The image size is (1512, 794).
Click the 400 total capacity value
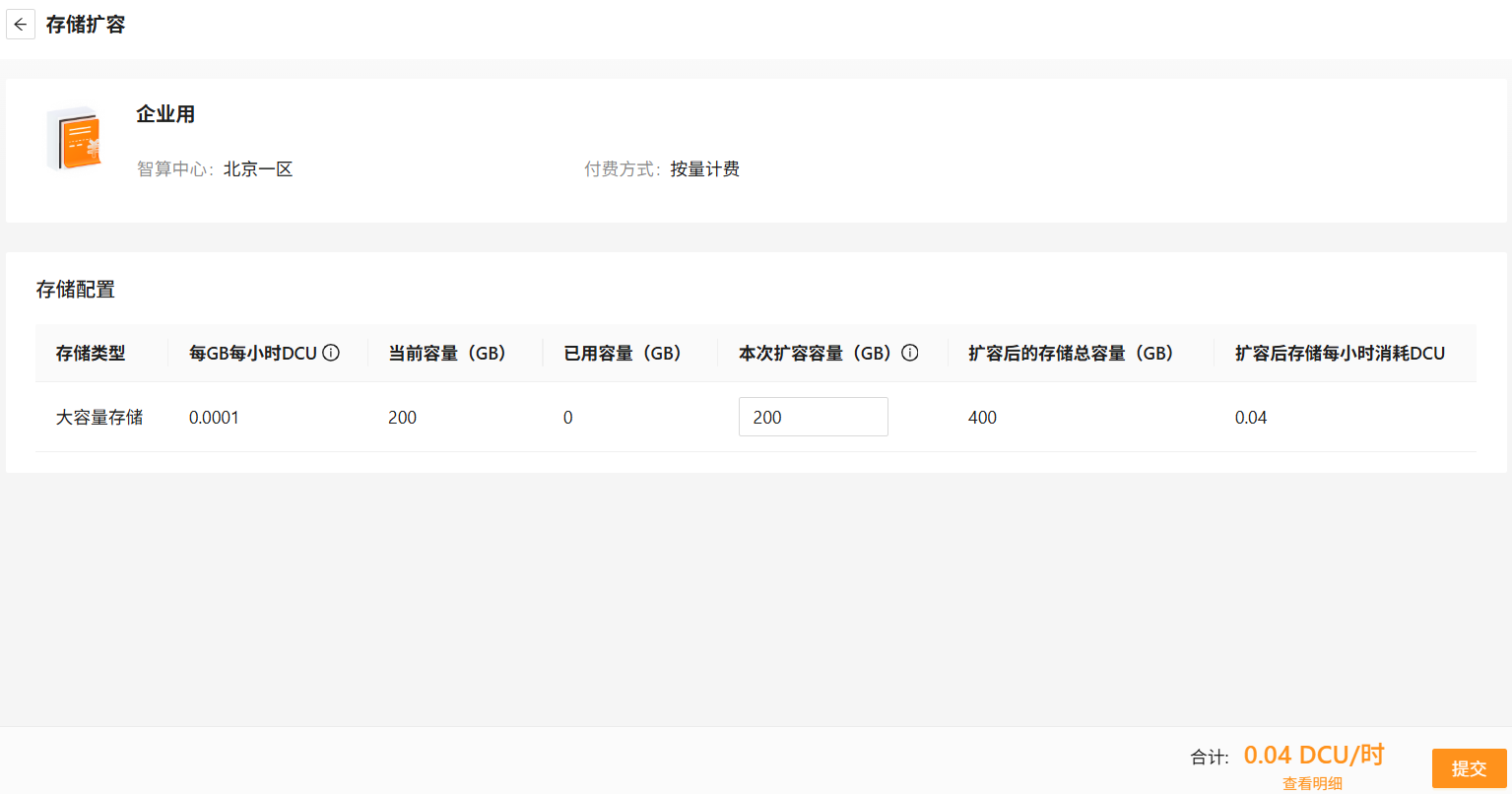[982, 418]
